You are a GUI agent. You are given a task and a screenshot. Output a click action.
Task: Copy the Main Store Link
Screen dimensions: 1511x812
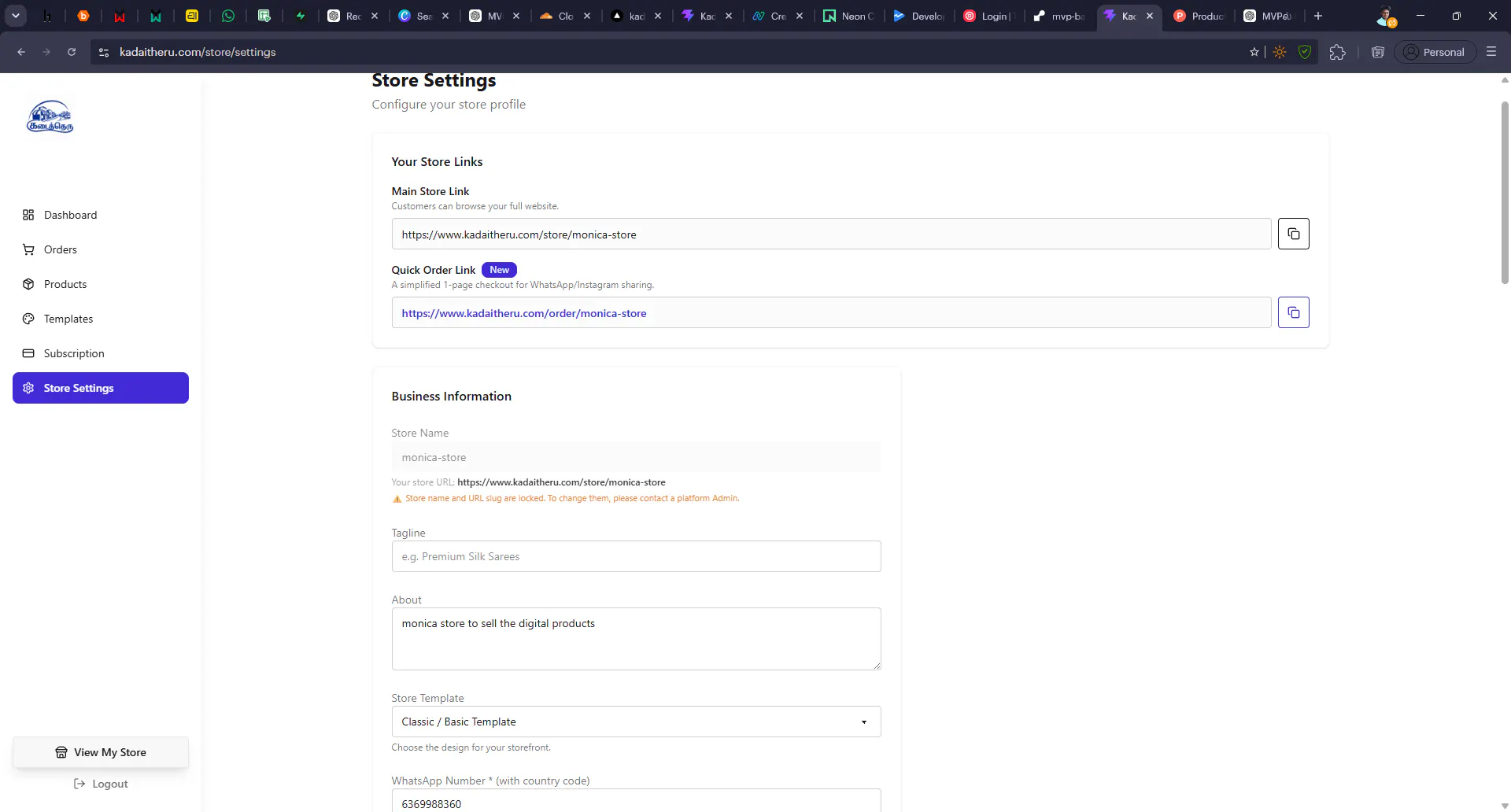point(1293,234)
